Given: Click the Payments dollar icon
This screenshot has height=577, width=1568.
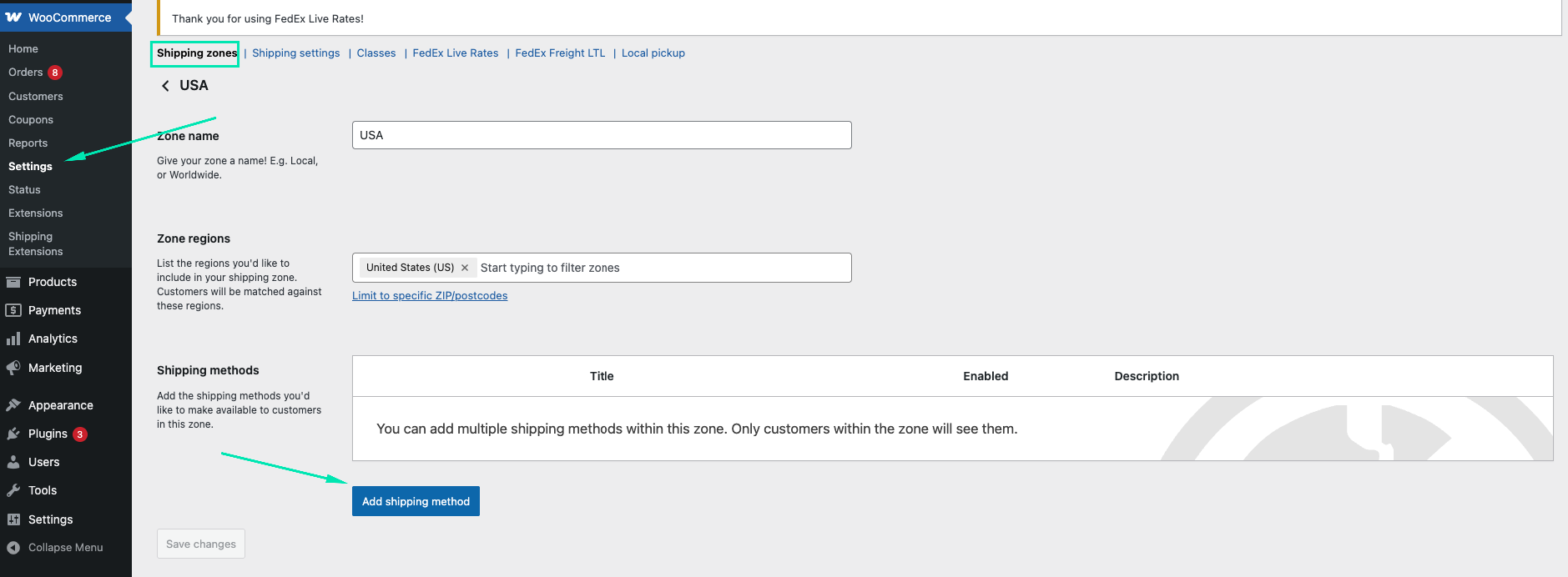Looking at the screenshot, I should pos(13,310).
